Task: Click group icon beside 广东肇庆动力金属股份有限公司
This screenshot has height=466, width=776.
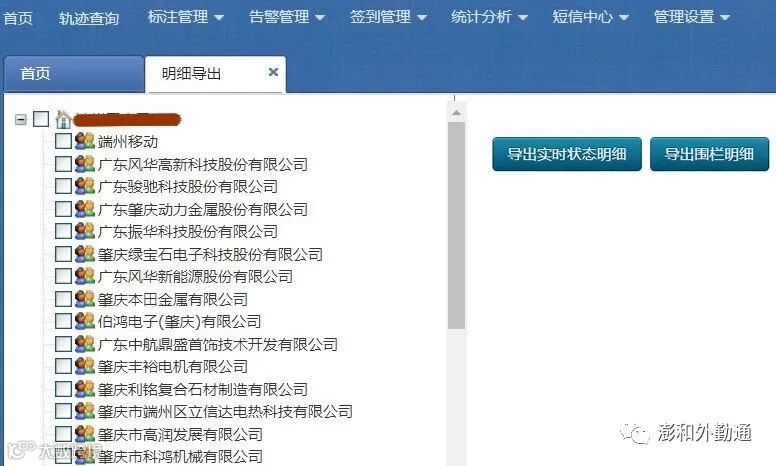Action: pos(85,209)
